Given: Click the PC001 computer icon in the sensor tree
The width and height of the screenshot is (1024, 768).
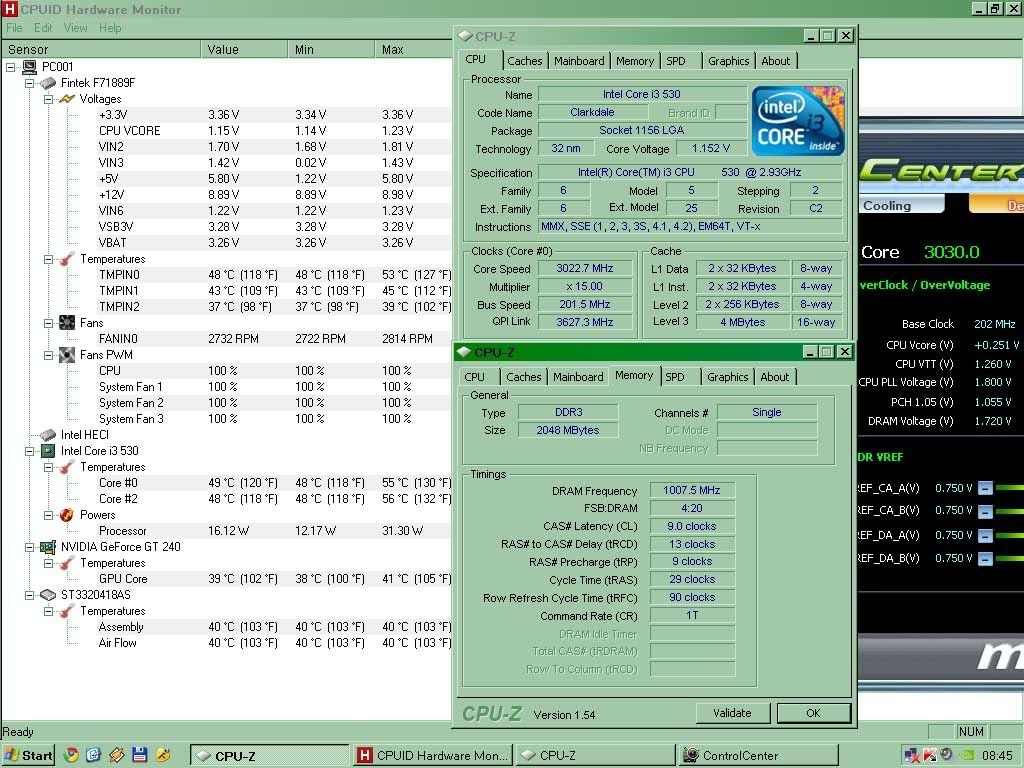Looking at the screenshot, I should (x=29, y=67).
